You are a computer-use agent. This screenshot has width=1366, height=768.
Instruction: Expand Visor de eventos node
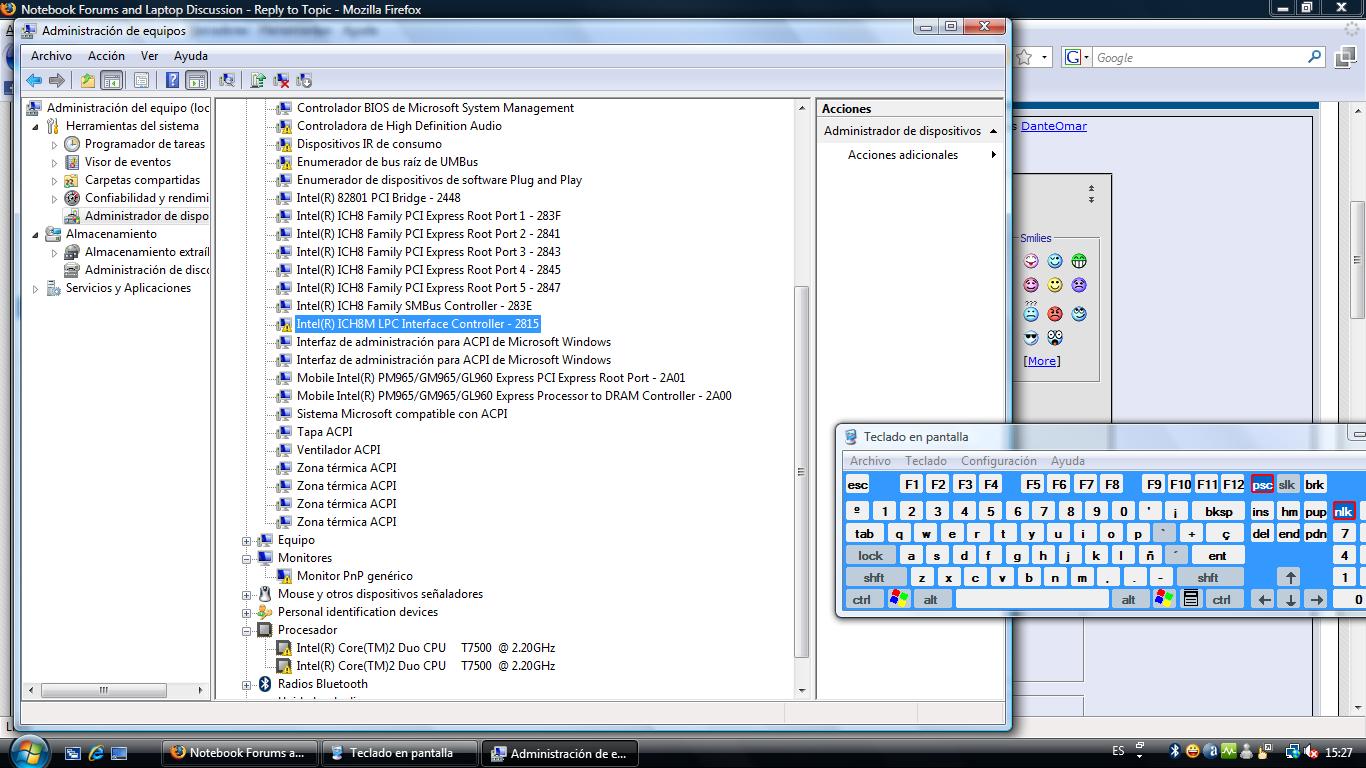point(55,162)
